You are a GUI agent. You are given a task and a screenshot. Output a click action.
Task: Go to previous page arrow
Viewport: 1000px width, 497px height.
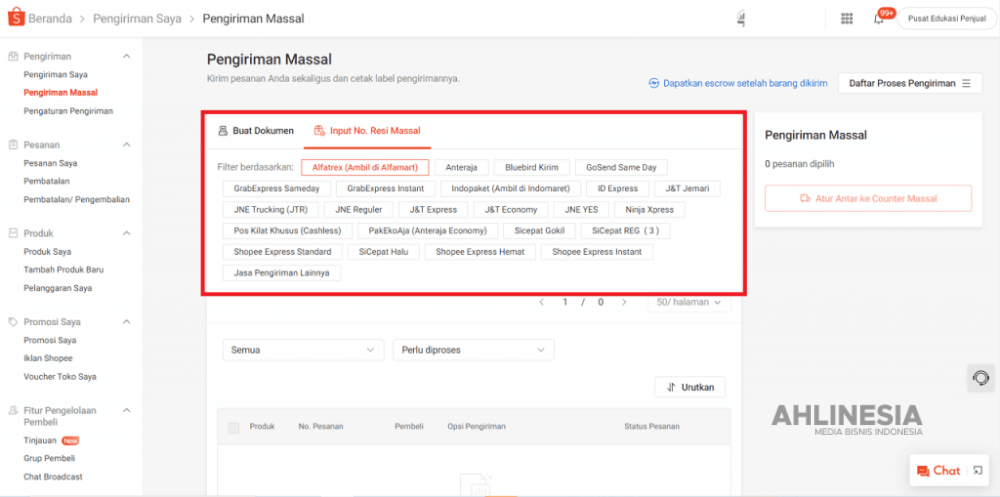click(541, 302)
